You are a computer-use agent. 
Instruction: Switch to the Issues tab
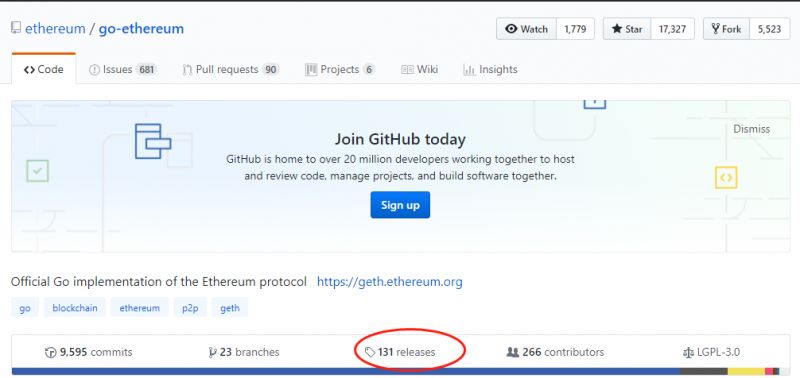(122, 69)
